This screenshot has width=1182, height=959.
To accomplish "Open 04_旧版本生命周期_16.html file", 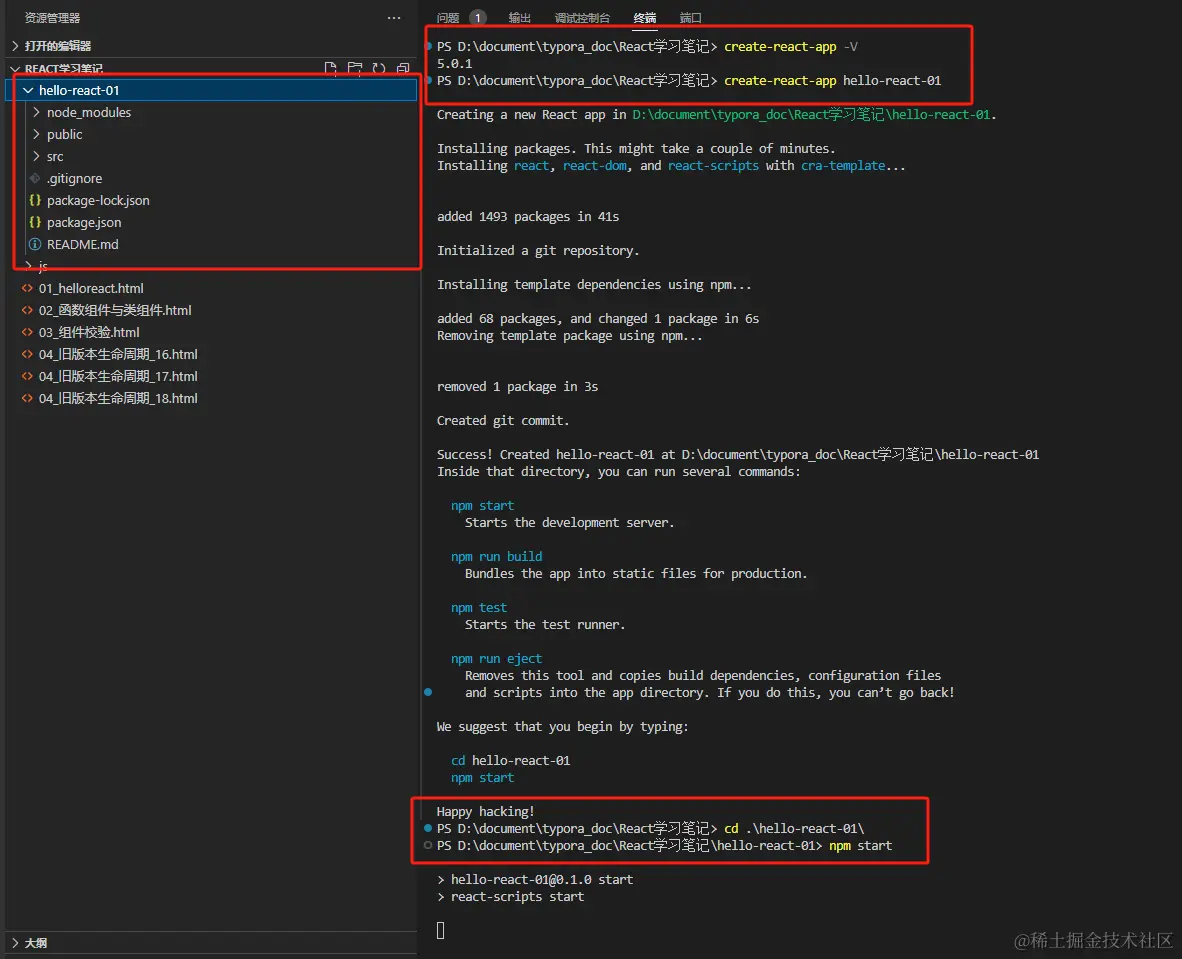I will click(118, 354).
